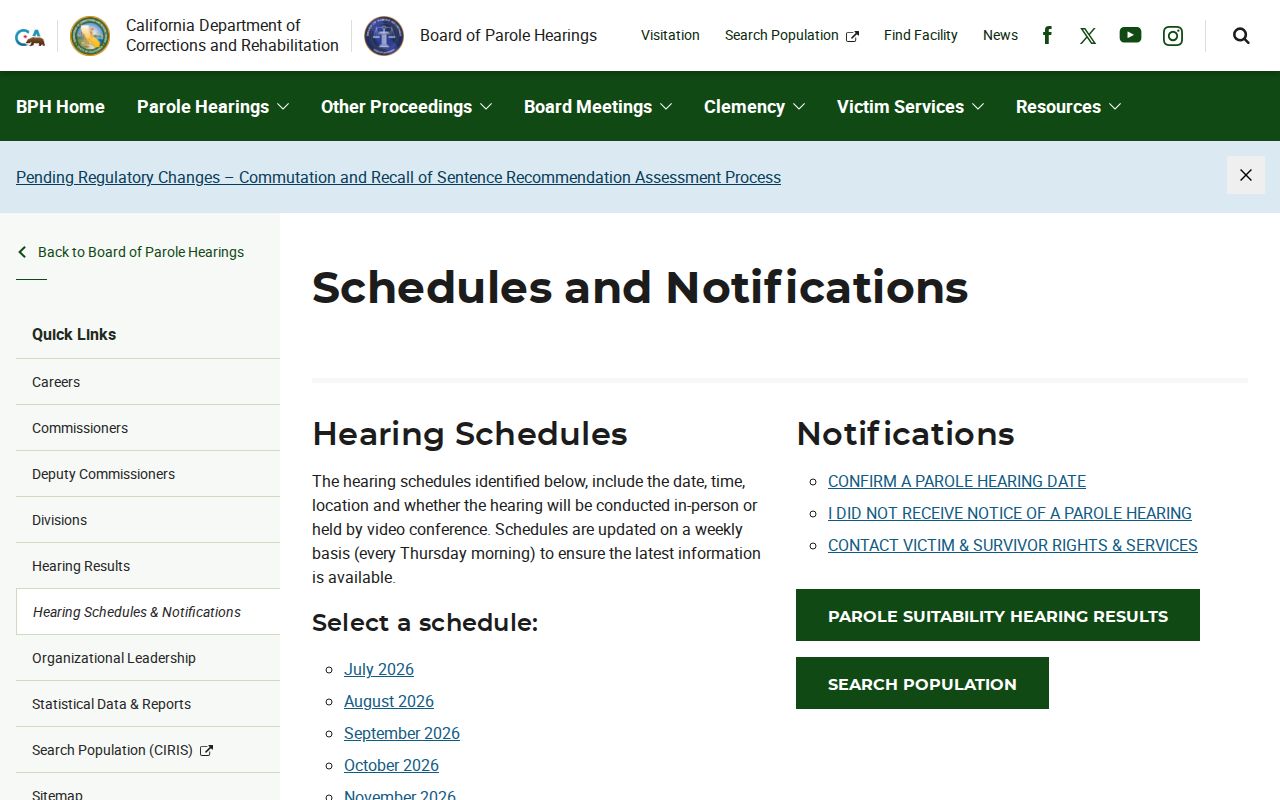Click the CDCR department seal logo

90,36
